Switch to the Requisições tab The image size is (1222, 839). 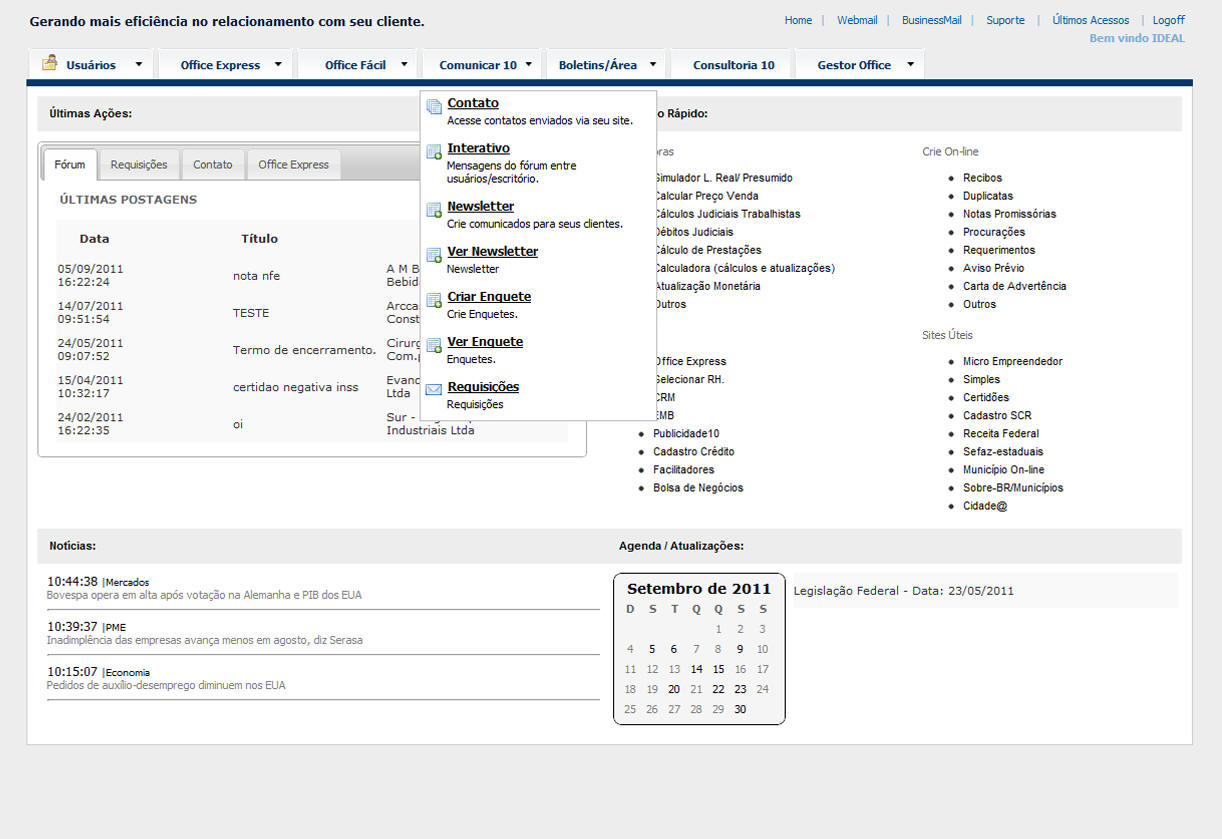139,165
